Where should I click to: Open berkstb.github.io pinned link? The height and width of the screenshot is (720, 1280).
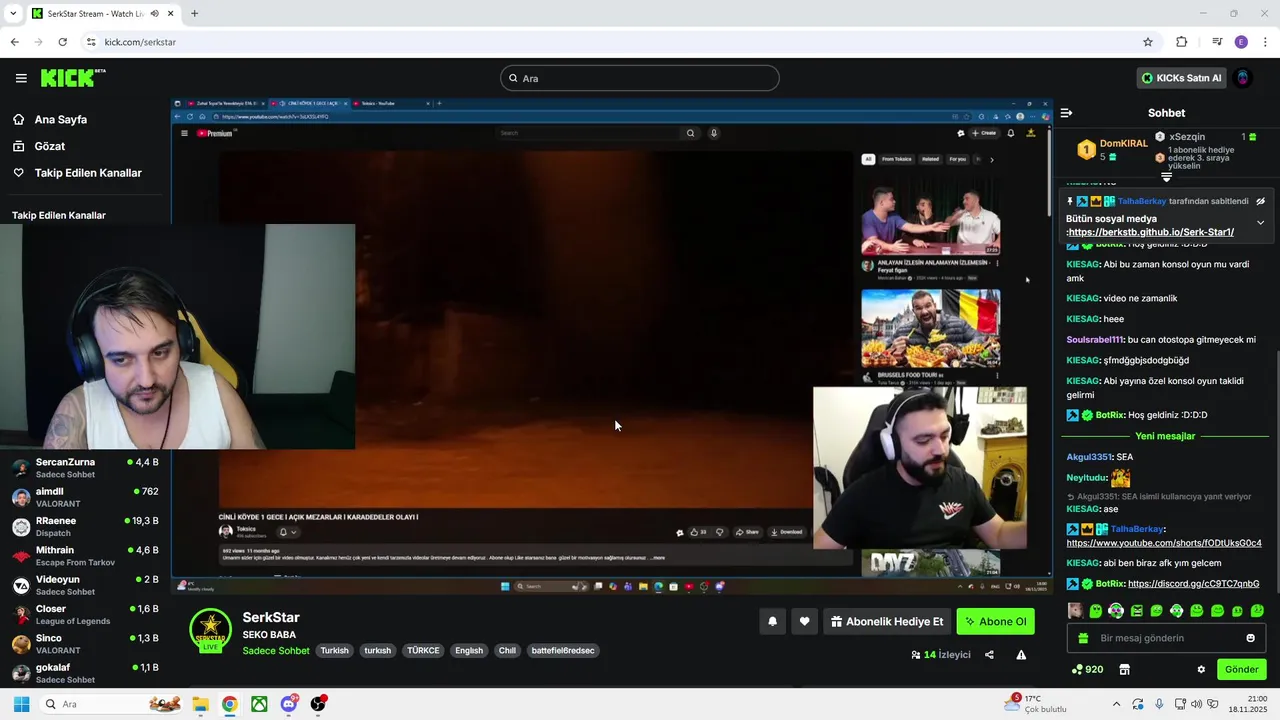[1150, 232]
